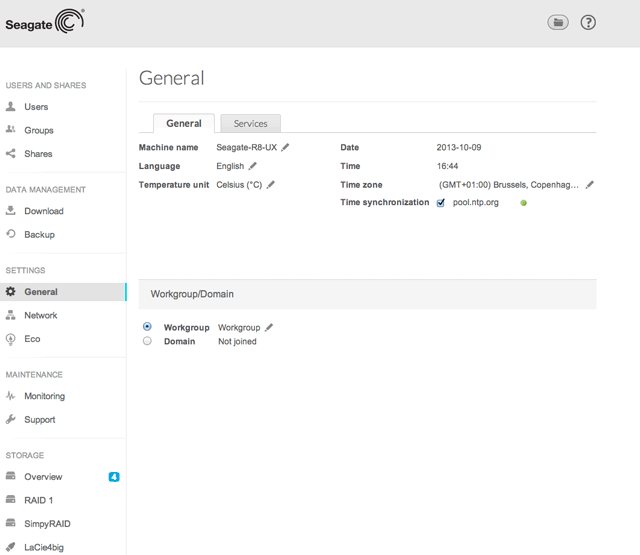Click the Support wrench icon
This screenshot has width=640, height=555.
coord(11,419)
